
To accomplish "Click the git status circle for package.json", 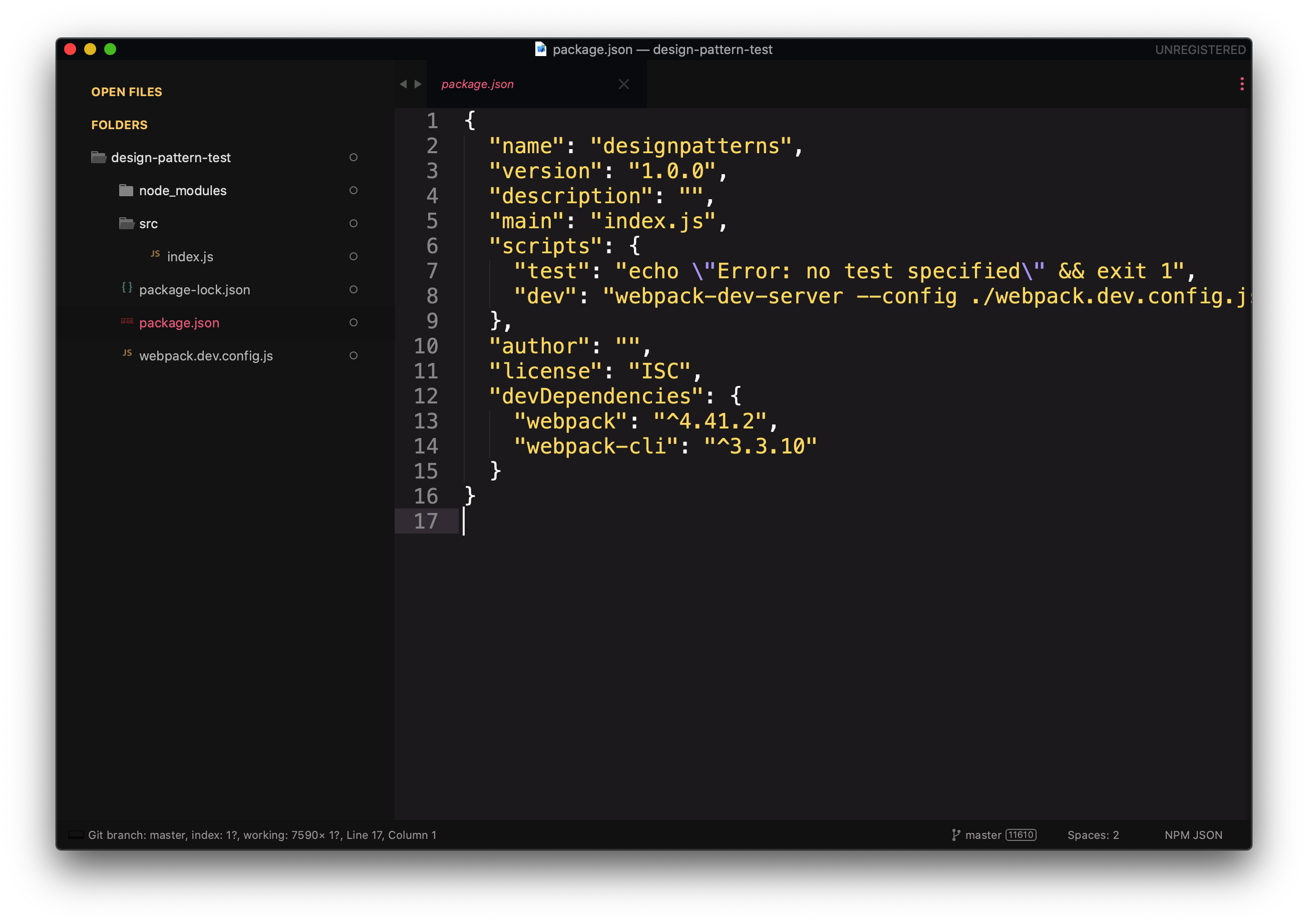I will click(353, 322).
